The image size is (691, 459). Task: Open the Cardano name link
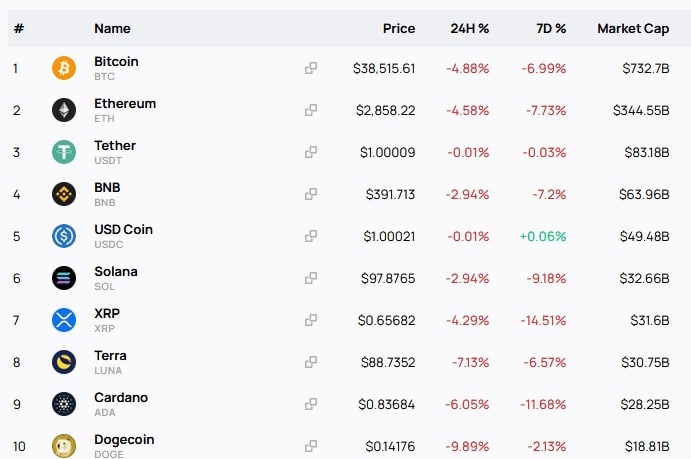pos(121,397)
